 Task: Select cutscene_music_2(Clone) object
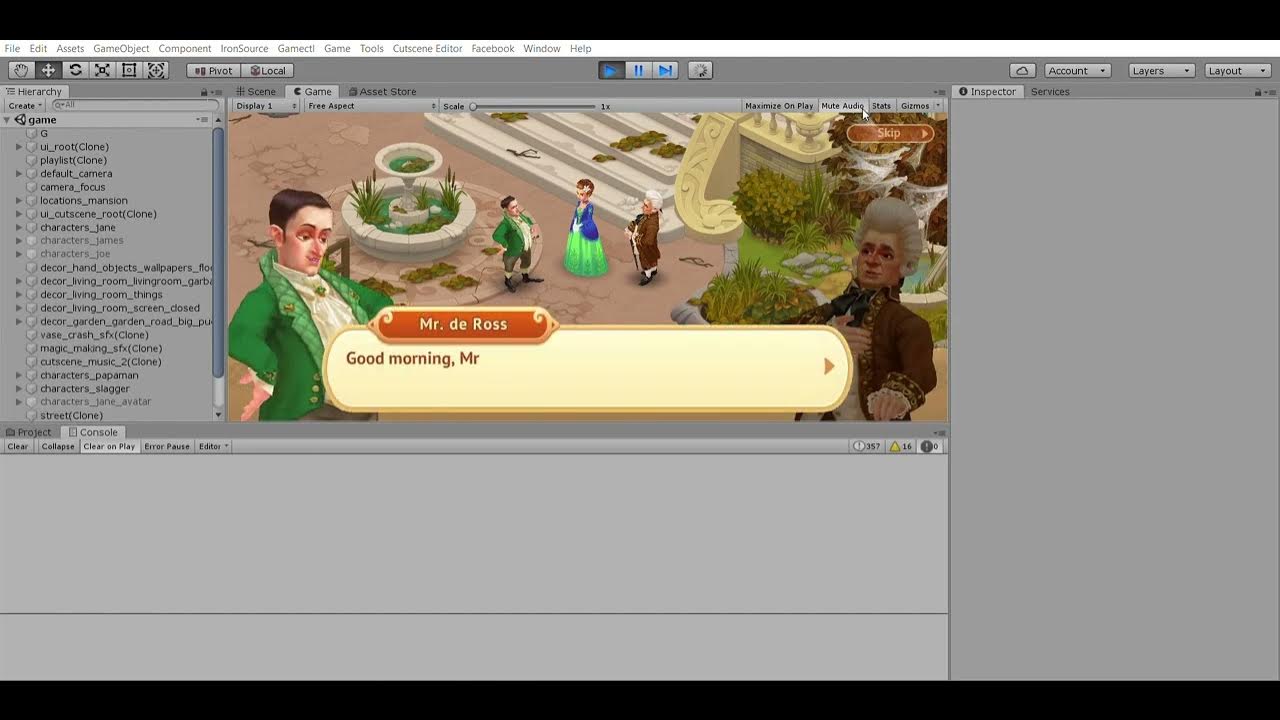(100, 362)
